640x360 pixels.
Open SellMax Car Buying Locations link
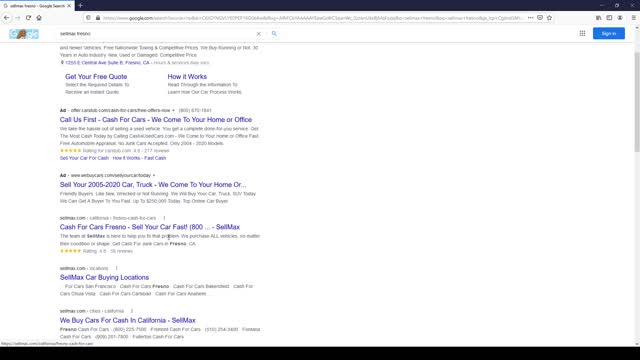point(104,277)
